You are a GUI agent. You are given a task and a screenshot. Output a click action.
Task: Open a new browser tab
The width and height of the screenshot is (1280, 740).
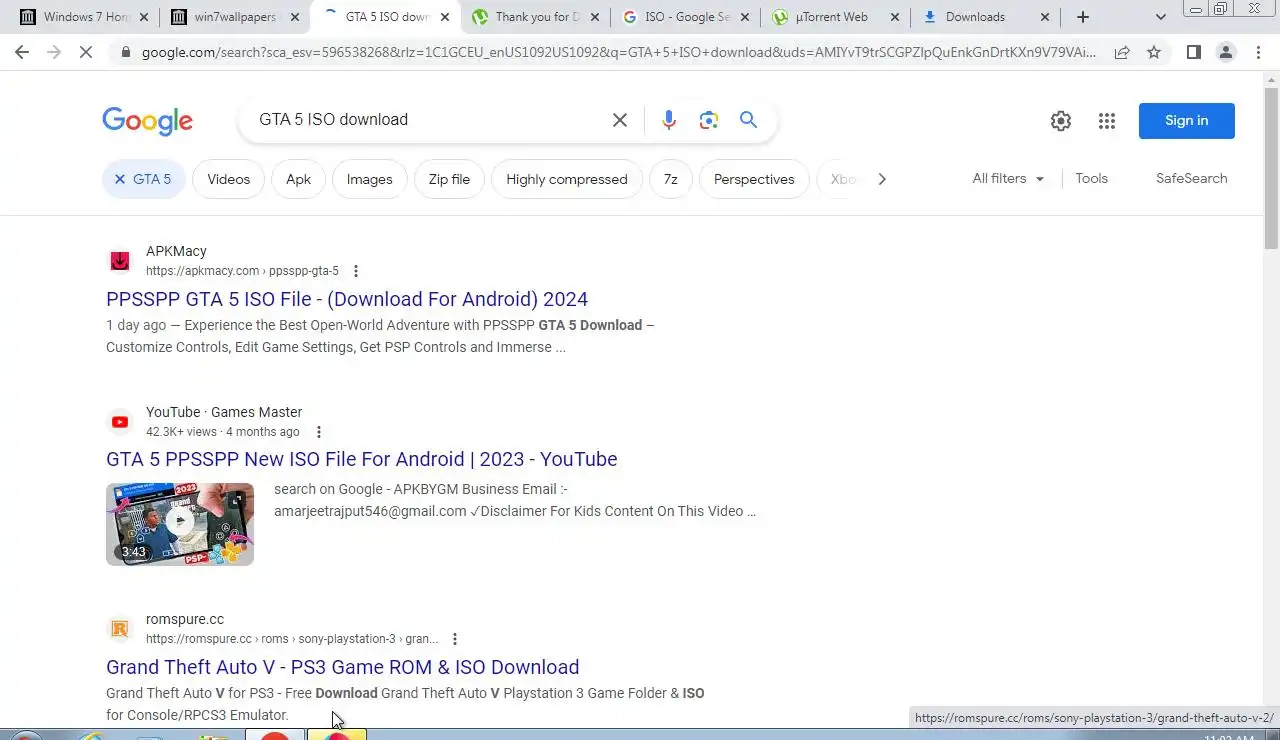(1083, 17)
